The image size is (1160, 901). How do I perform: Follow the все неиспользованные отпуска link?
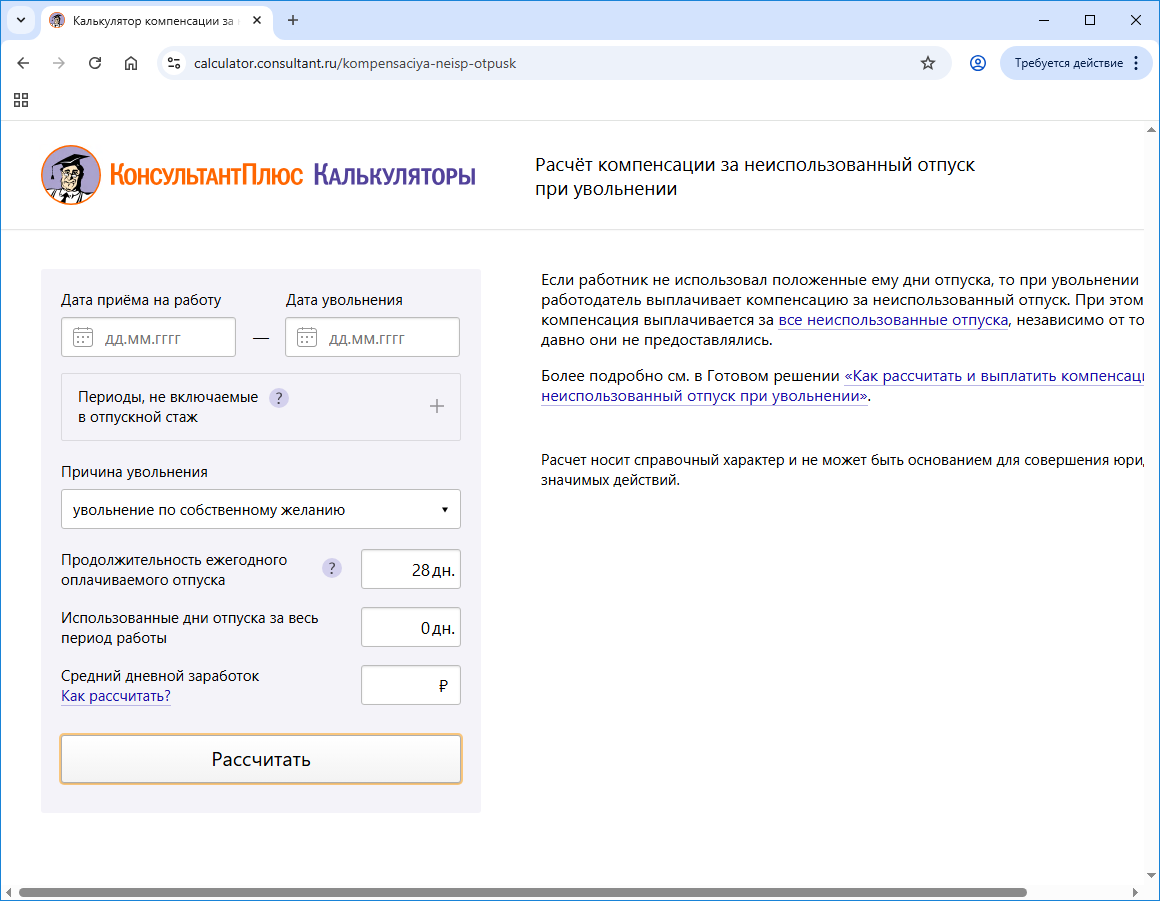pyautogui.click(x=892, y=320)
